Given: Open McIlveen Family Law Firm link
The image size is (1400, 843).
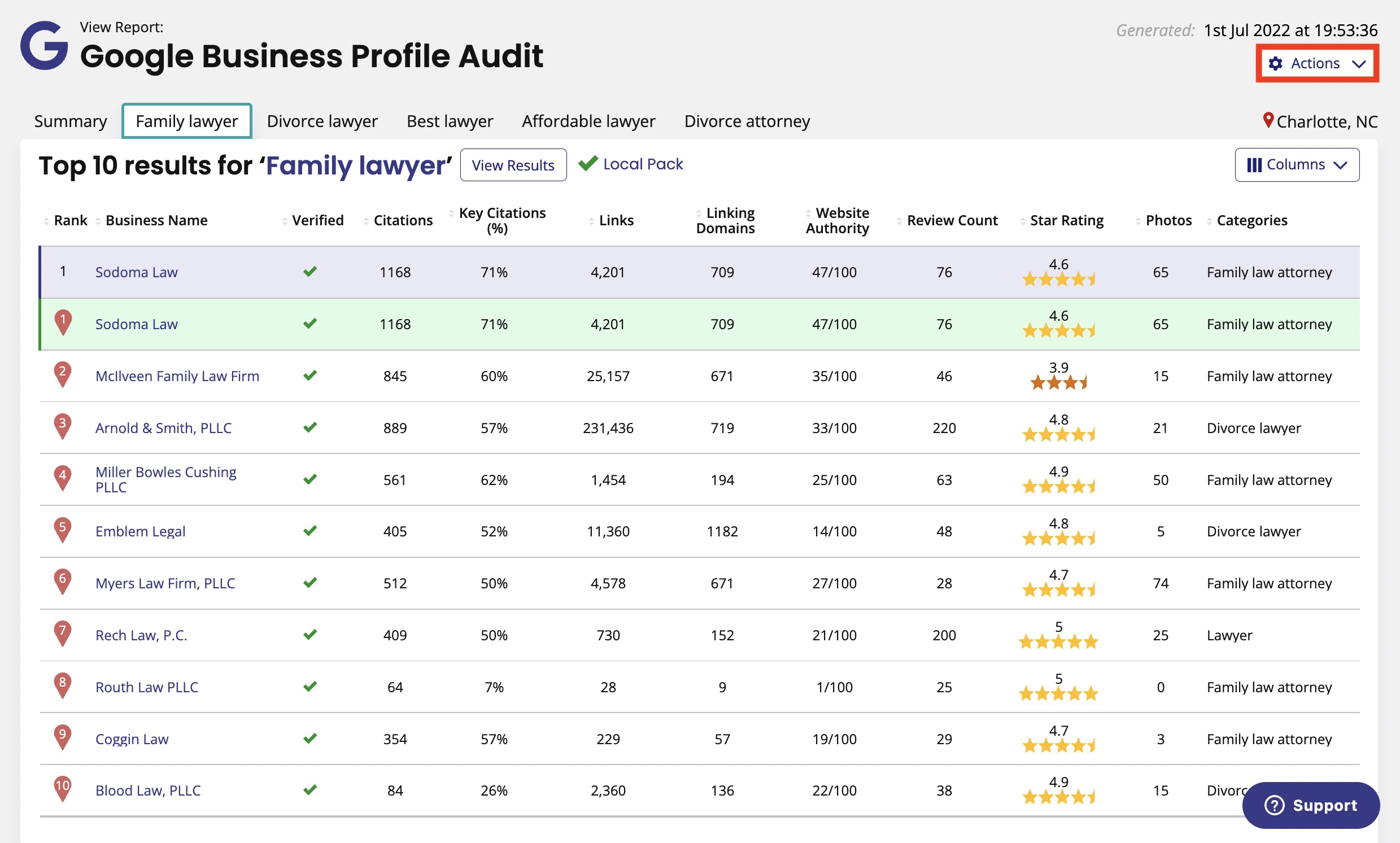Looking at the screenshot, I should 177,376.
